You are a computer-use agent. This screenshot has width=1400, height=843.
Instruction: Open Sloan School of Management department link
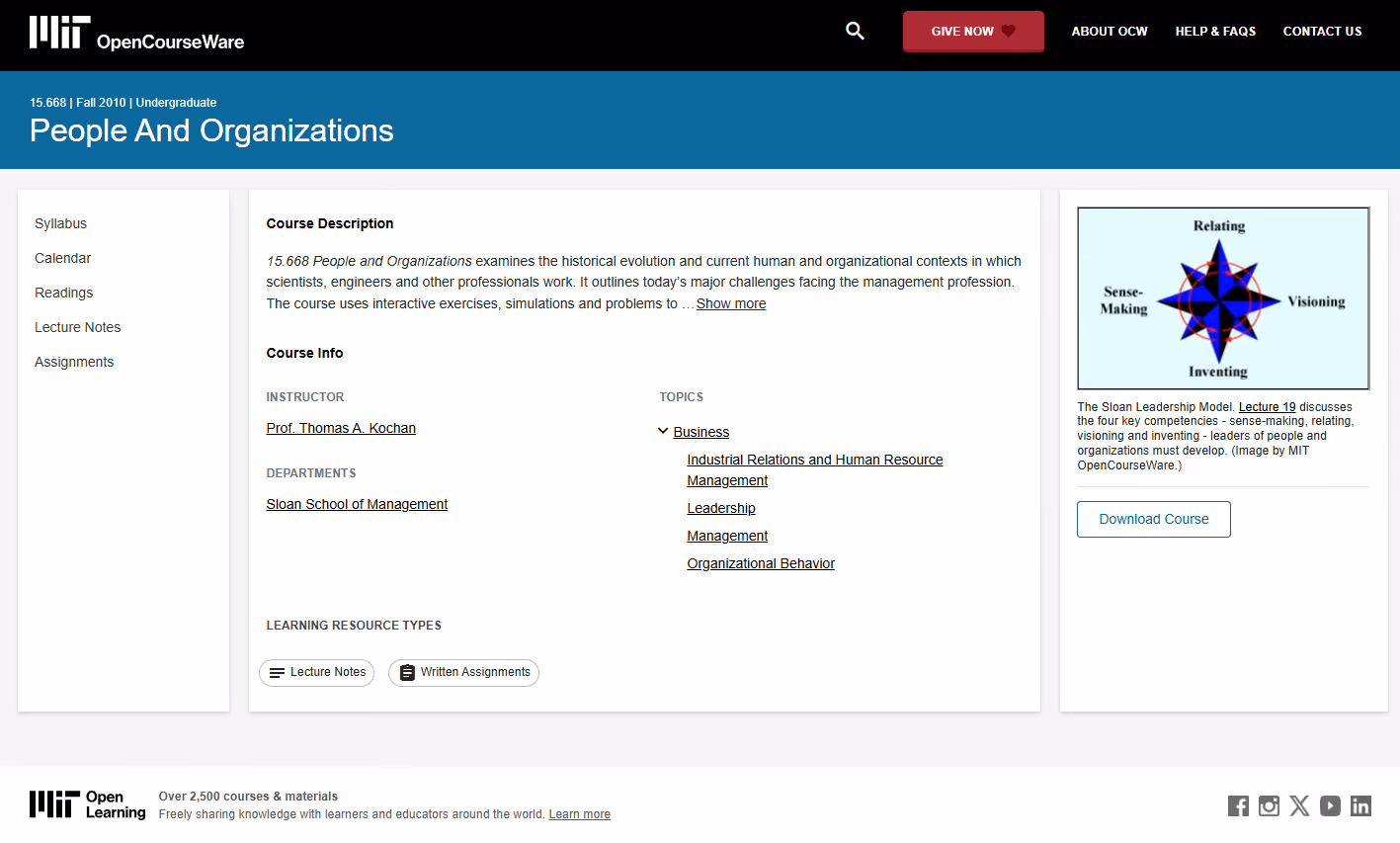[x=357, y=504]
